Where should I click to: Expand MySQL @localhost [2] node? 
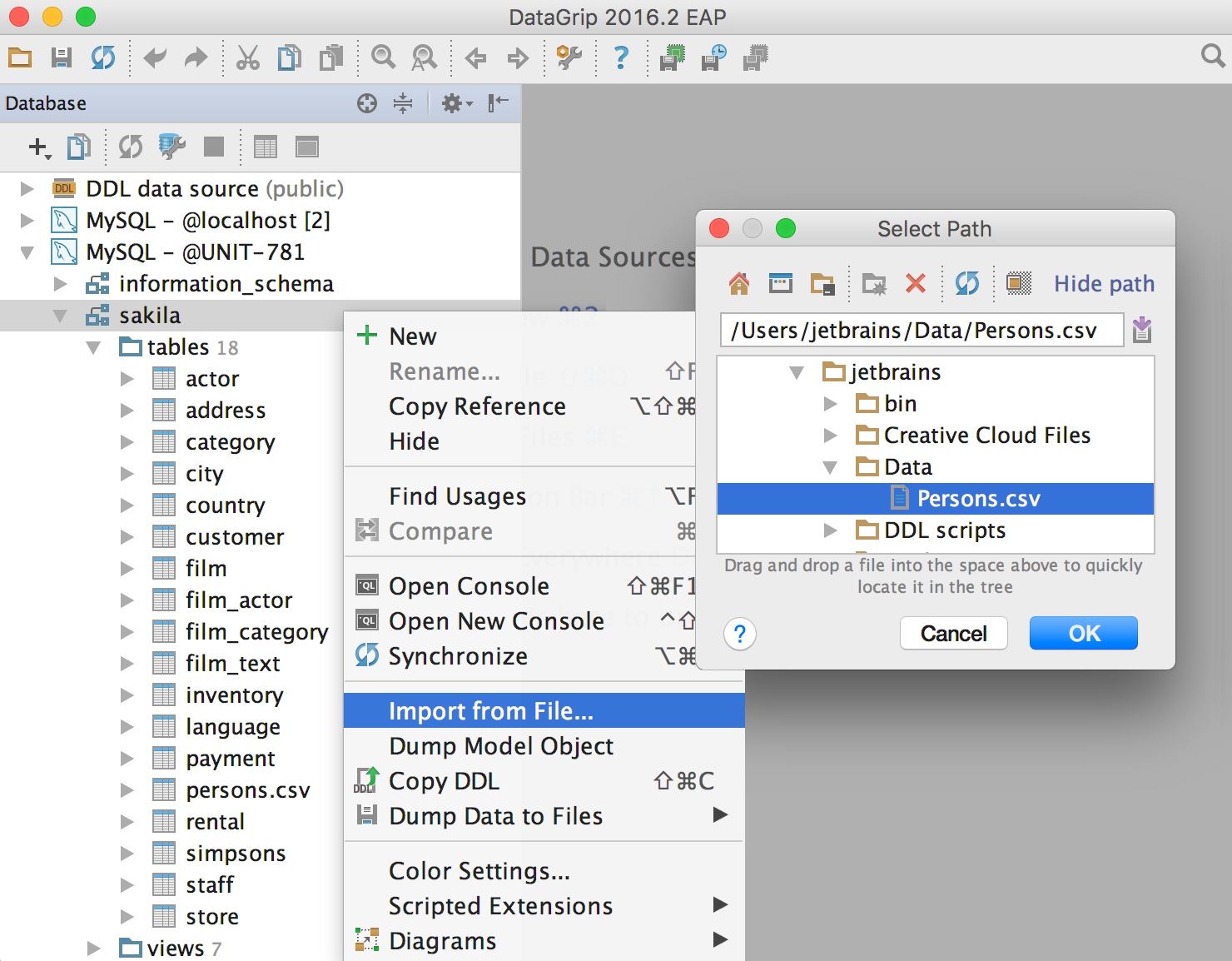coord(27,221)
